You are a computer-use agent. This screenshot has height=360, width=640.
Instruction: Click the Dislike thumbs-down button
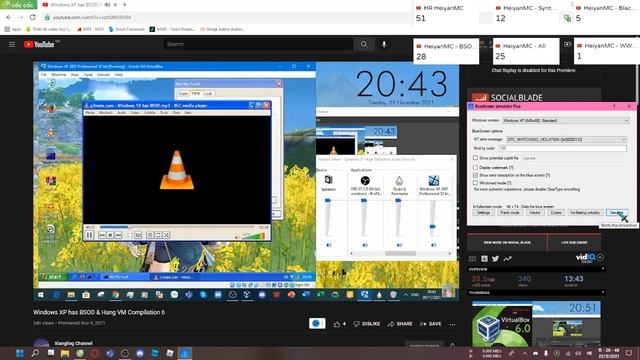click(367, 324)
